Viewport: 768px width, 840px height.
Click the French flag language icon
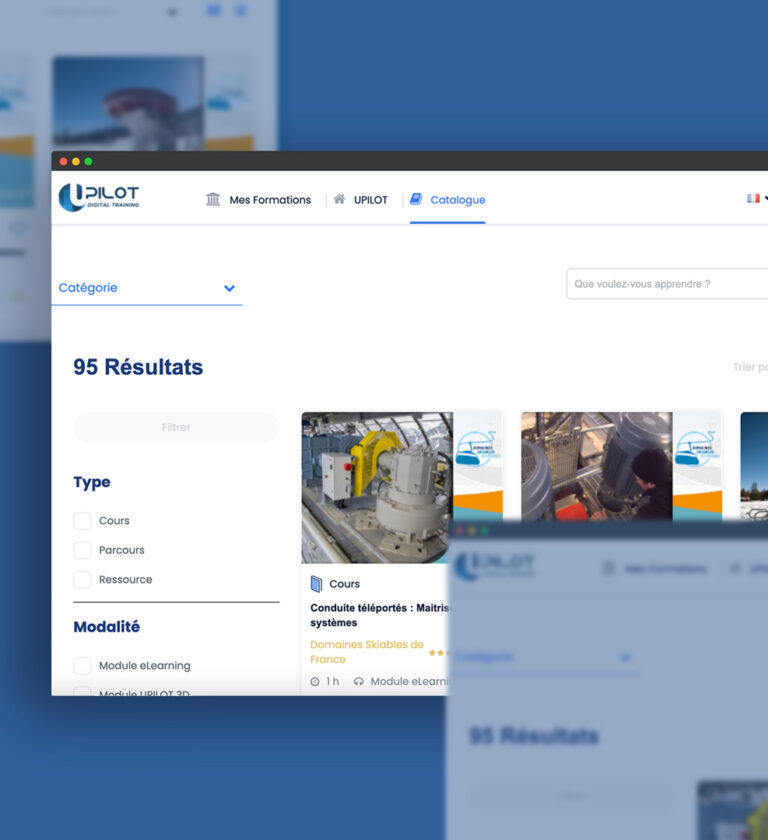coord(753,198)
